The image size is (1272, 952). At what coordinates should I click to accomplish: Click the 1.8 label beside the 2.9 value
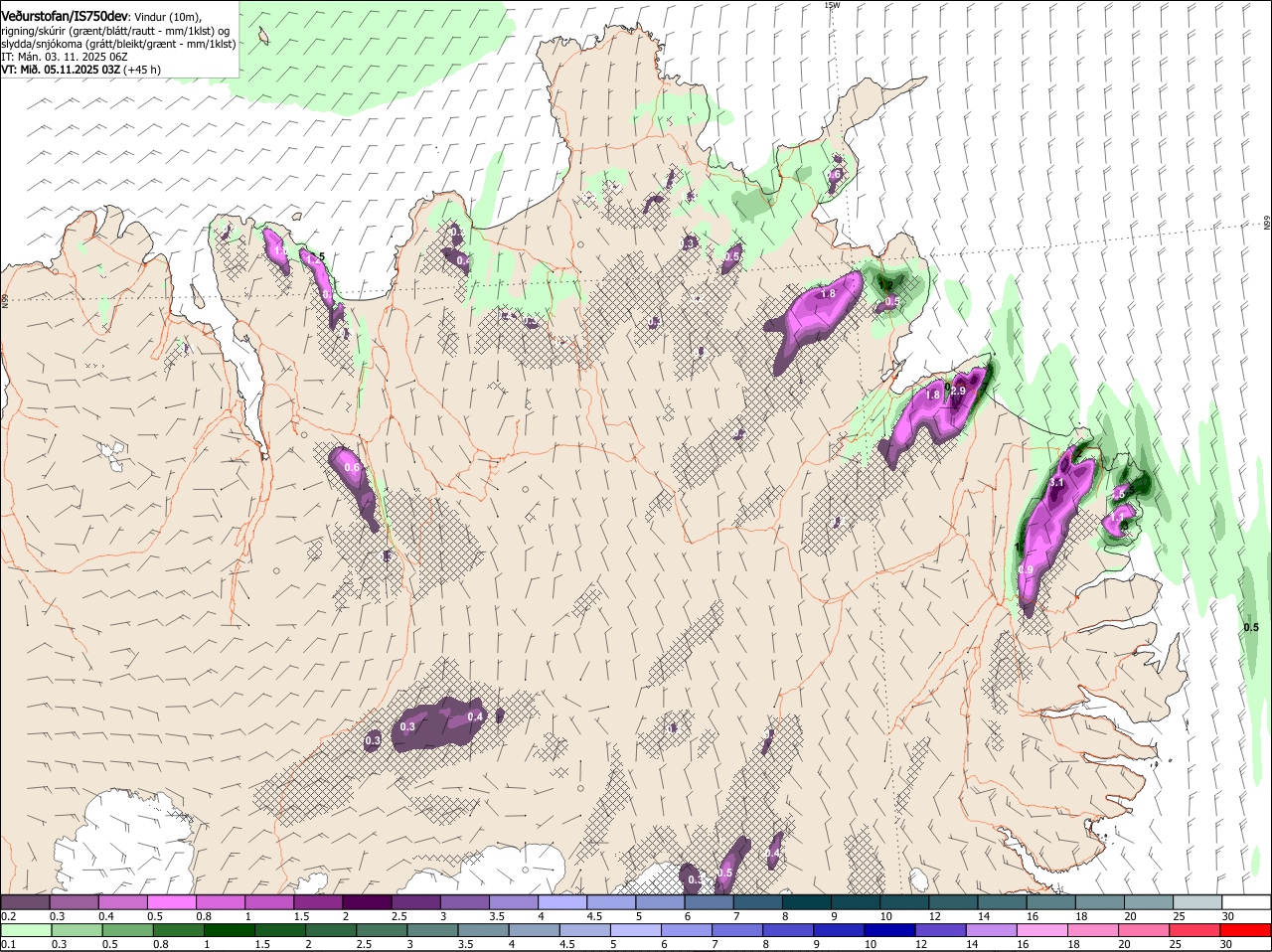tap(933, 396)
